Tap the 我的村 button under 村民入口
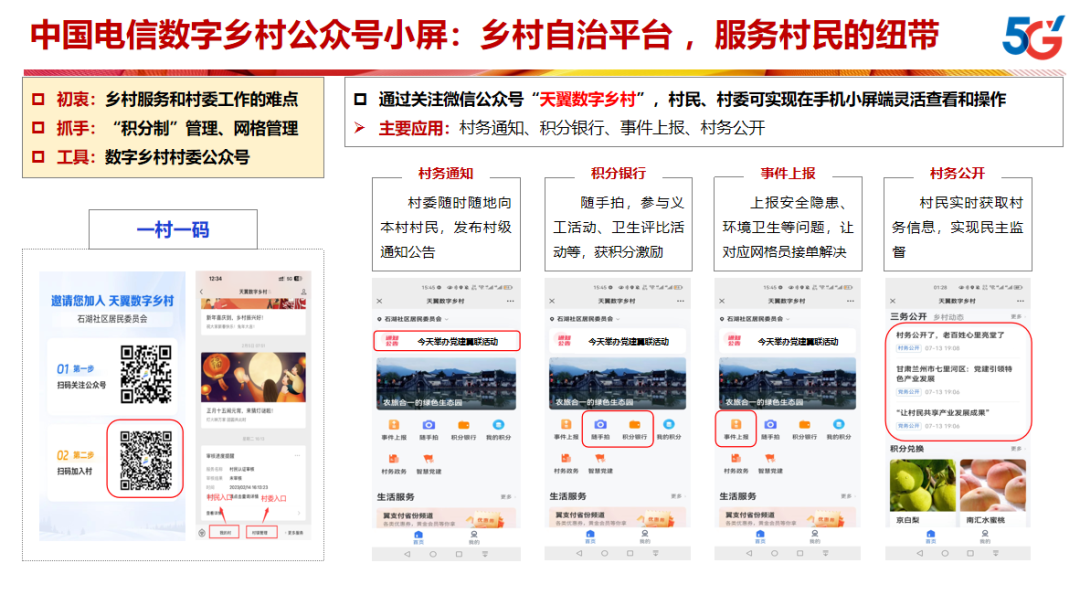Viewport: 1080px width, 595px height. coord(226,533)
